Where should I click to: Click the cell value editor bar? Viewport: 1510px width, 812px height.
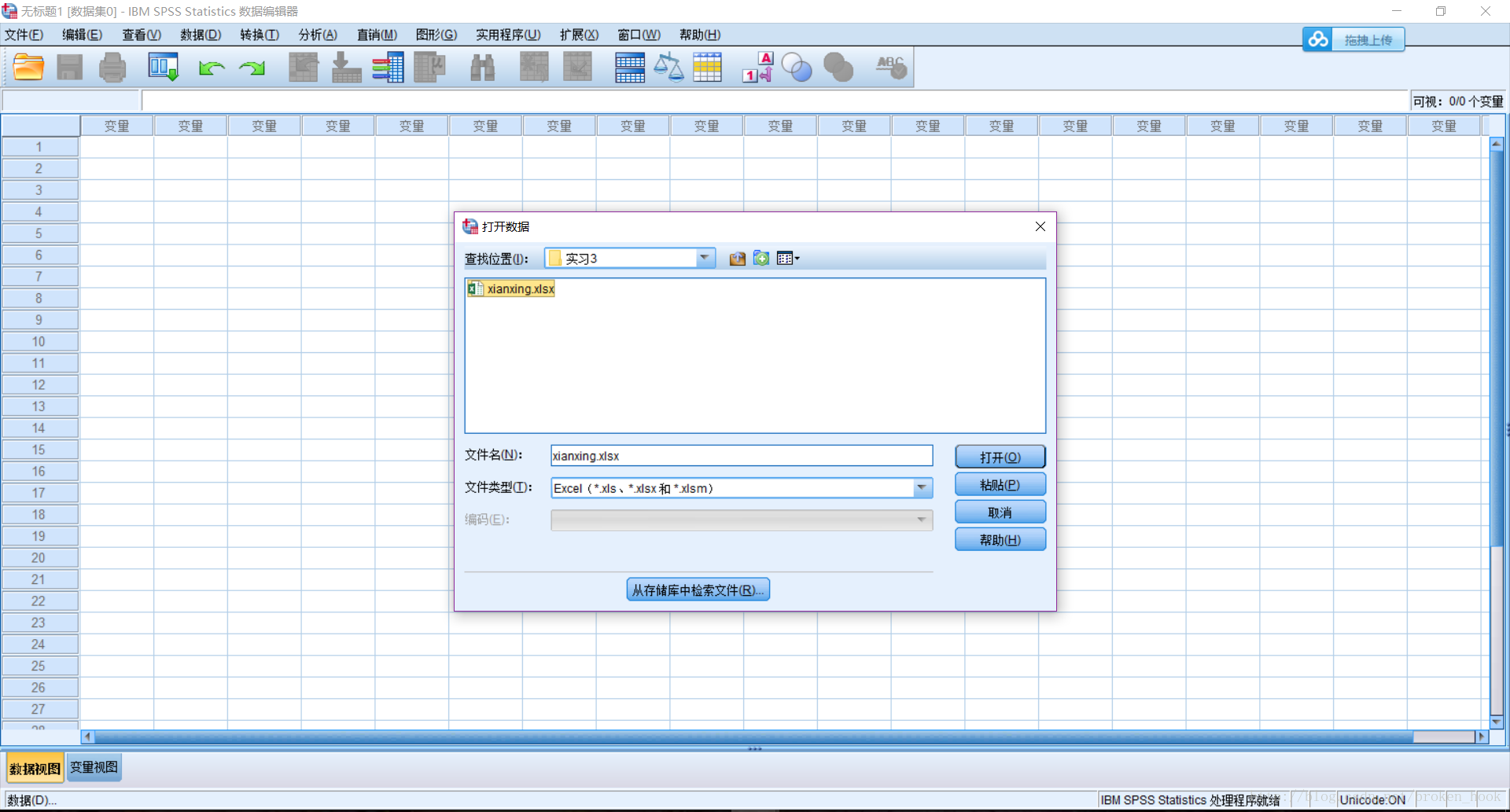coord(775,101)
